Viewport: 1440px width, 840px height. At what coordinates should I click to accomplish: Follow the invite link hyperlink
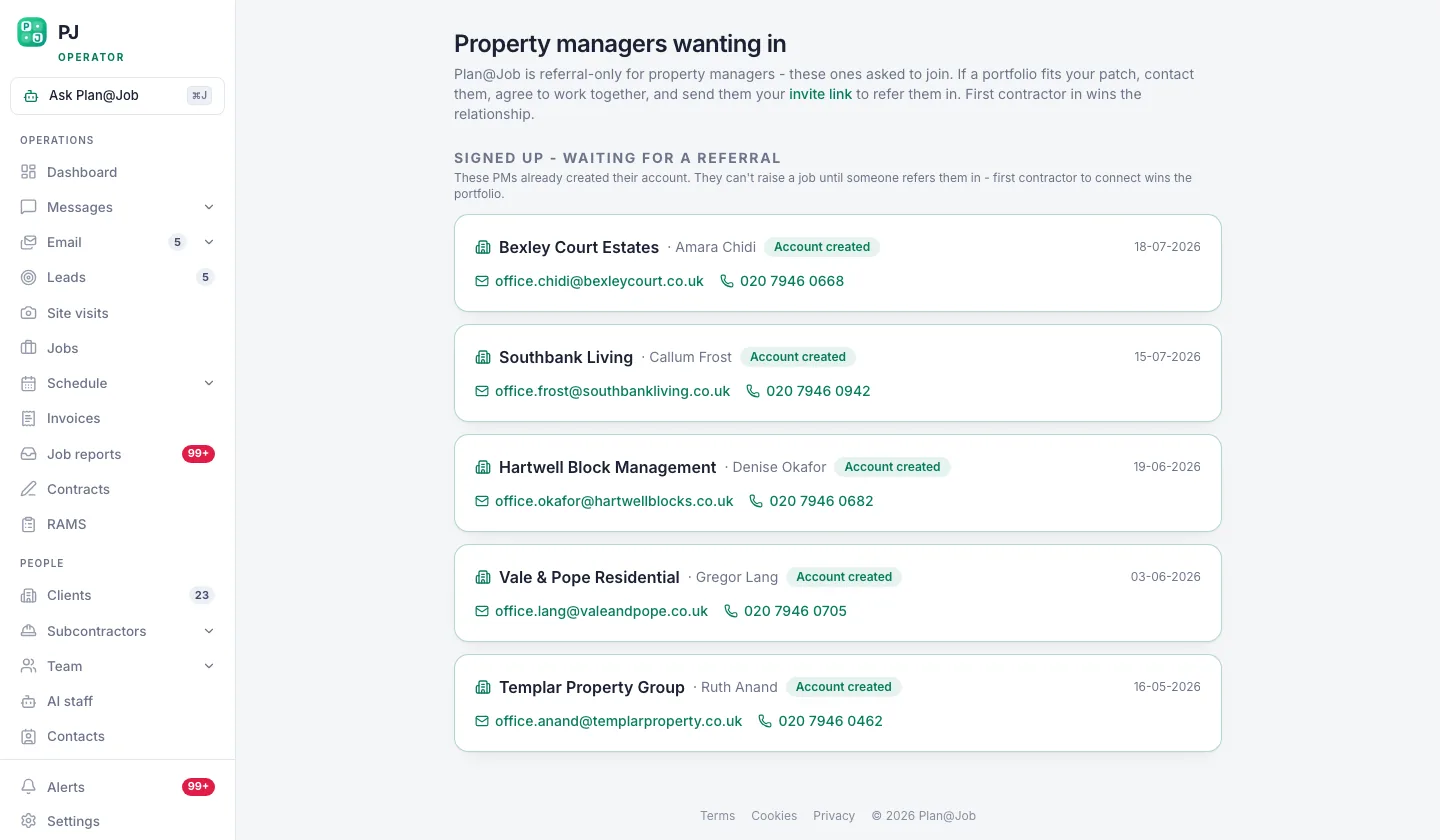click(820, 94)
